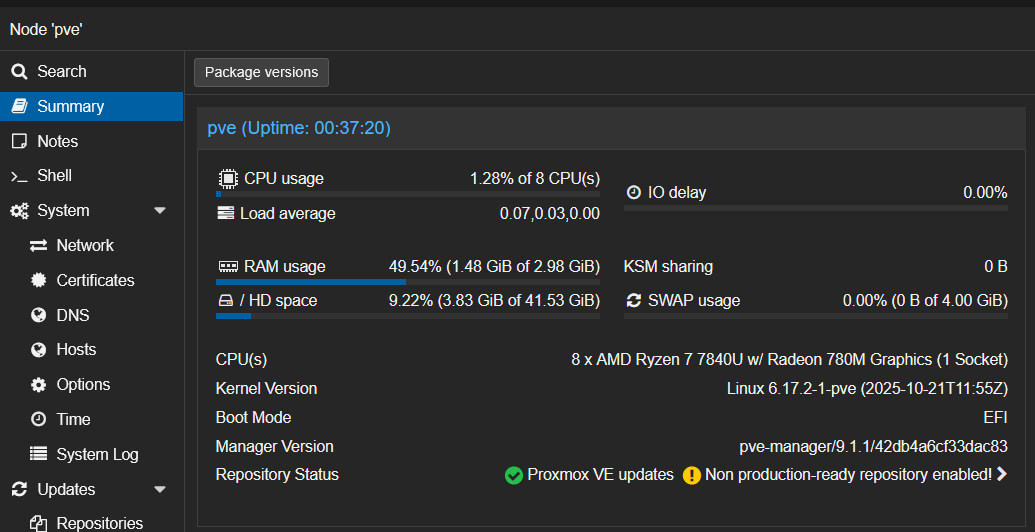Click the Network arrows icon
This screenshot has width=1035, height=532.
[39, 246]
